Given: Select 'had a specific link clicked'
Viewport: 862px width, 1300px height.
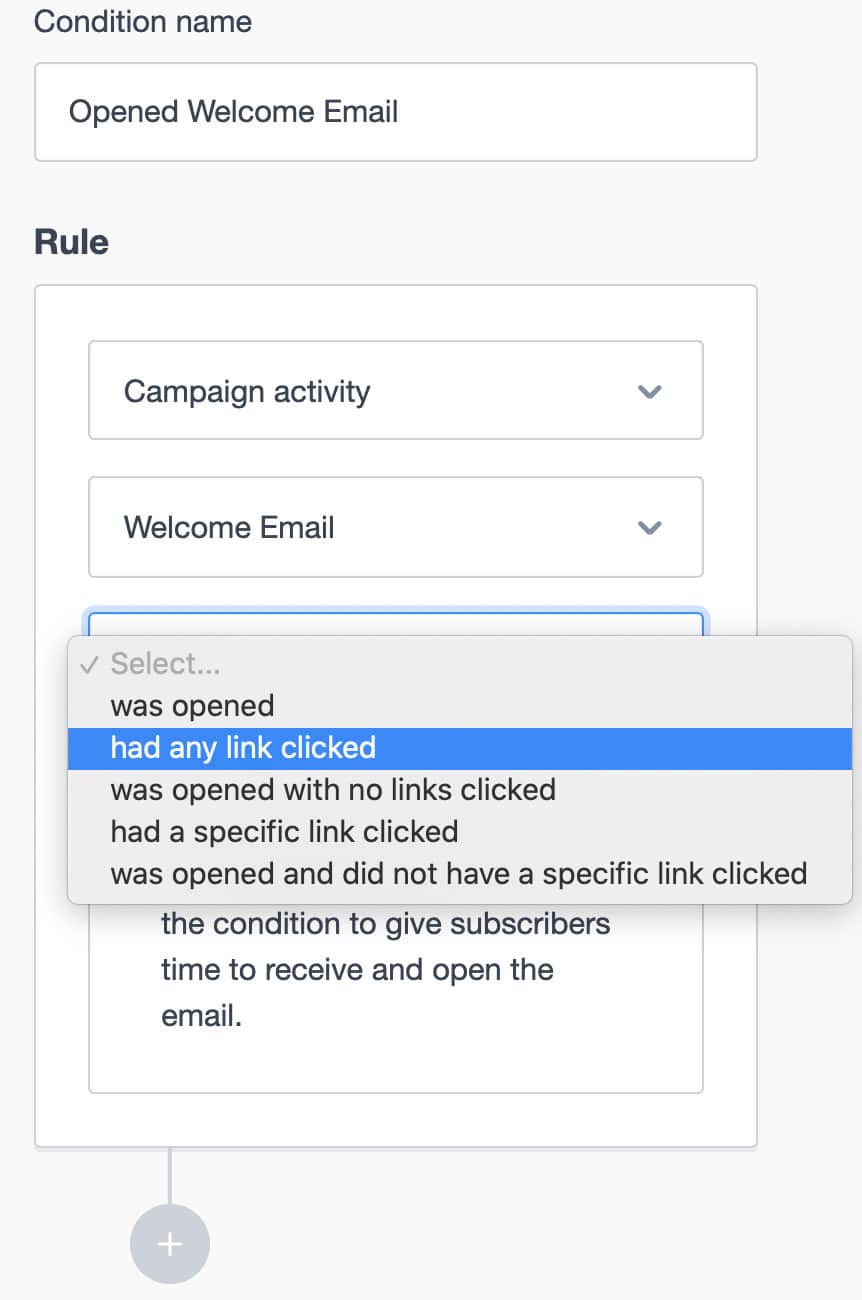Looking at the screenshot, I should point(284,832).
